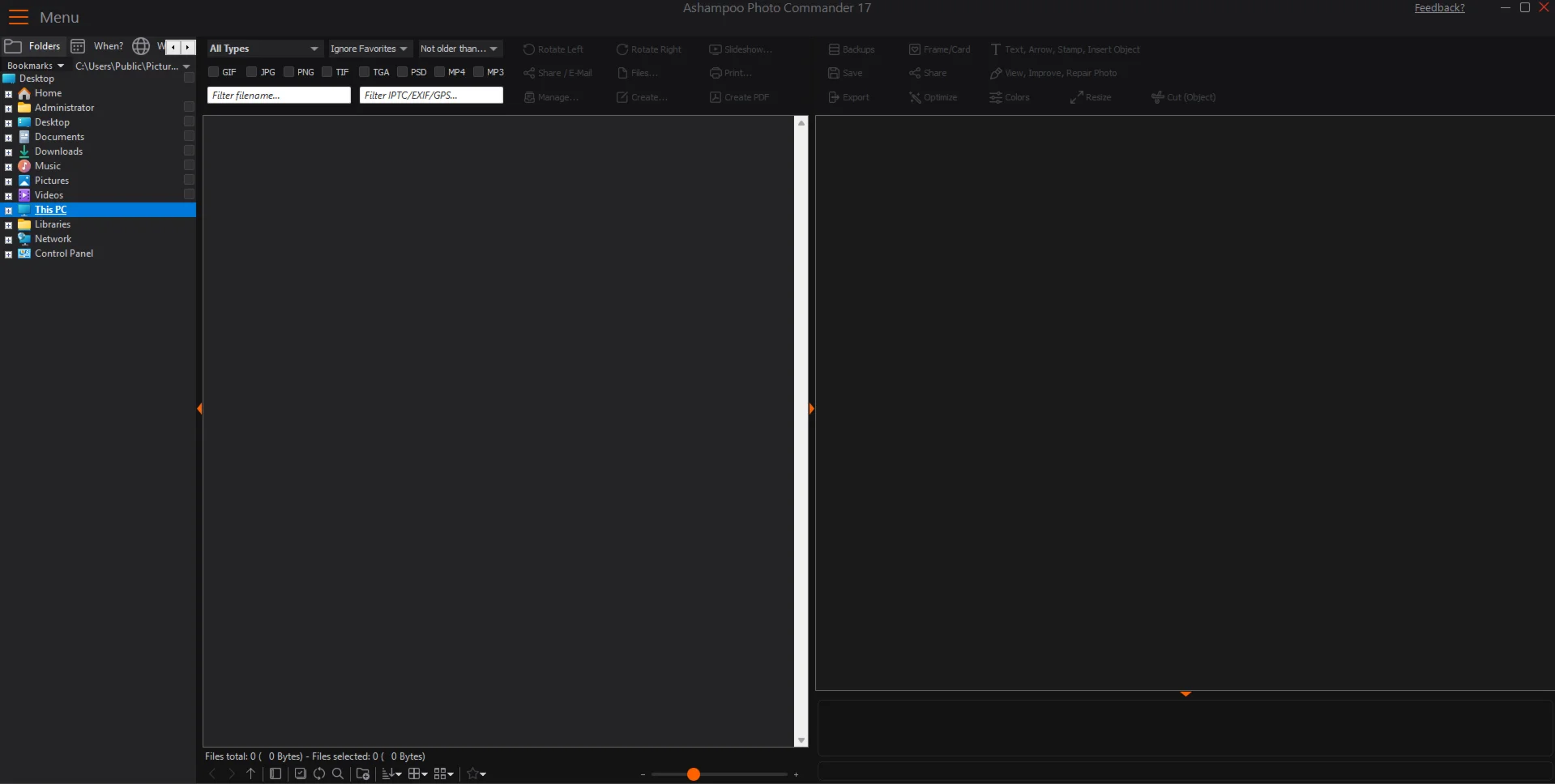Create a new folder with folder-plus icon
Viewport: 1555px width, 784px height.
(363, 773)
